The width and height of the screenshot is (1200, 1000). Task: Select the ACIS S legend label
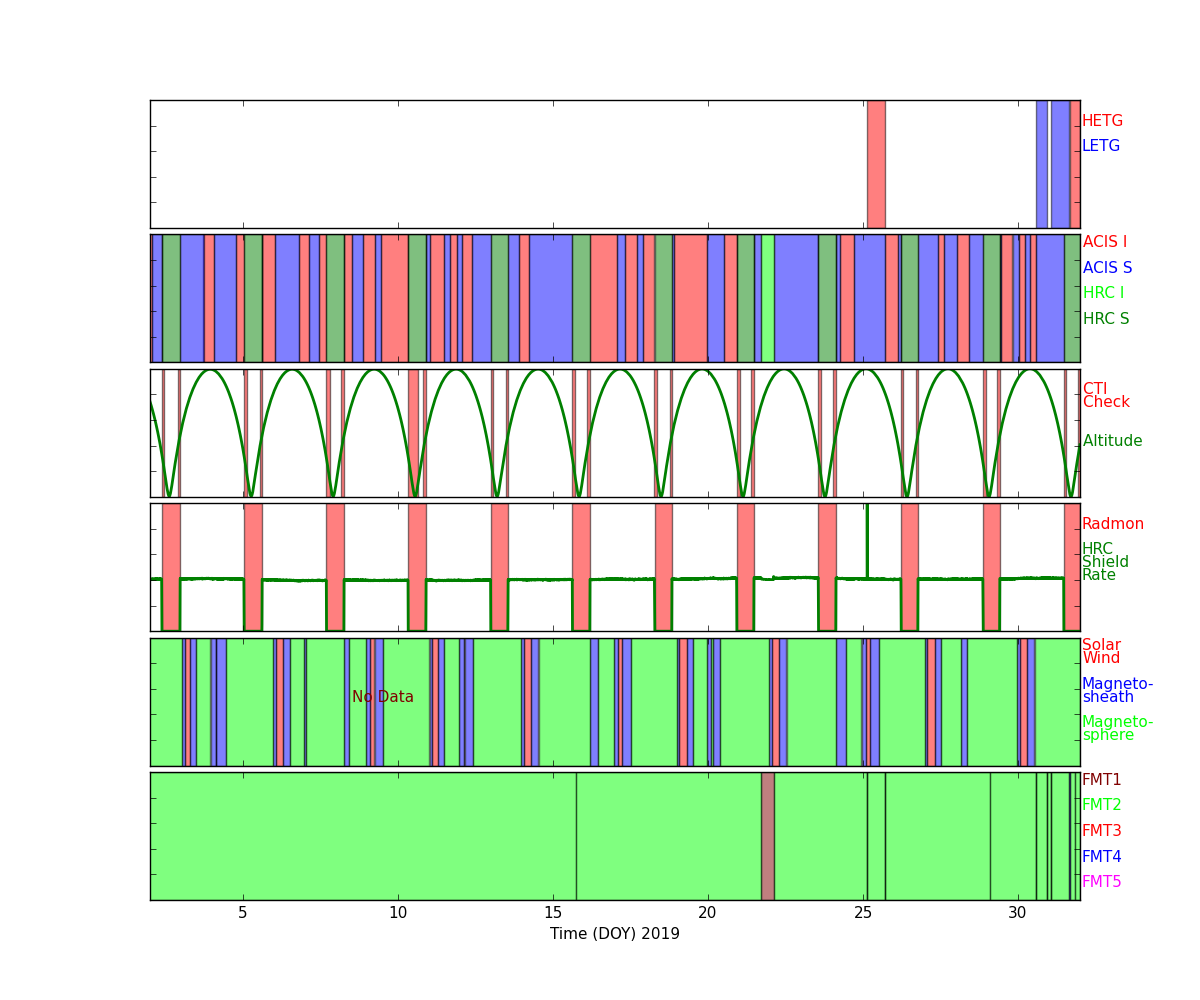tap(1107, 268)
